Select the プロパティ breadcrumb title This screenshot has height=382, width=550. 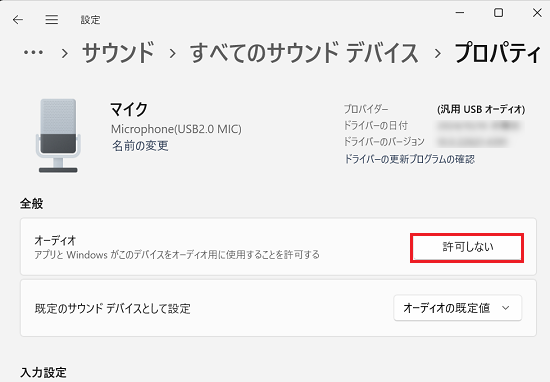click(x=497, y=53)
